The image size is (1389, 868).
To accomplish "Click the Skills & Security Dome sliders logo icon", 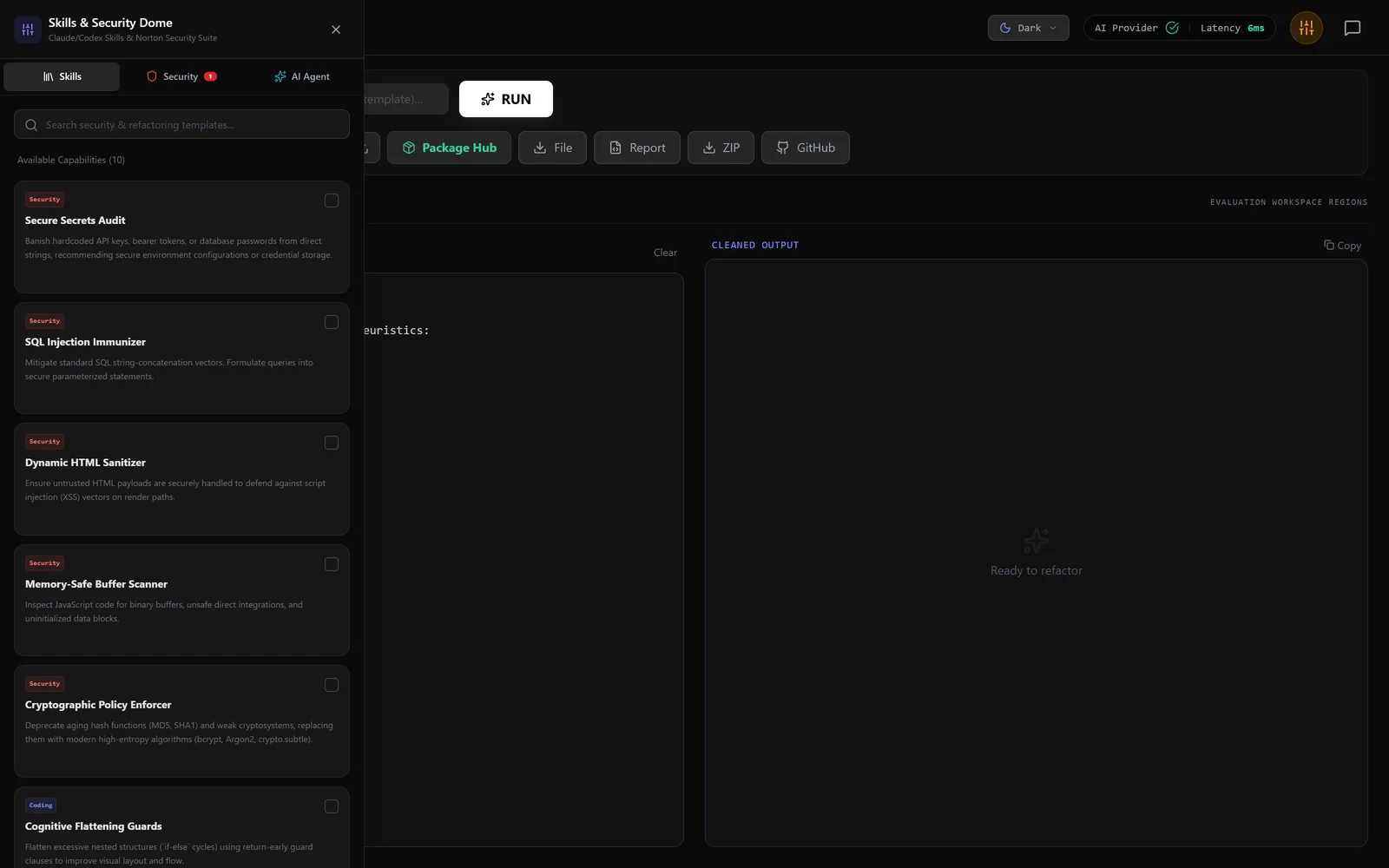I will pyautogui.click(x=28, y=30).
